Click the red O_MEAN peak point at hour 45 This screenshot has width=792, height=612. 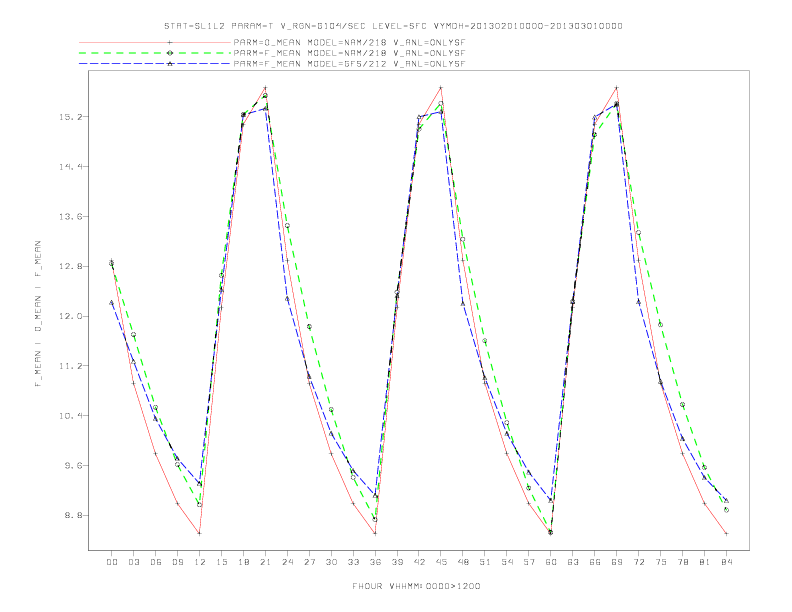tap(441, 88)
